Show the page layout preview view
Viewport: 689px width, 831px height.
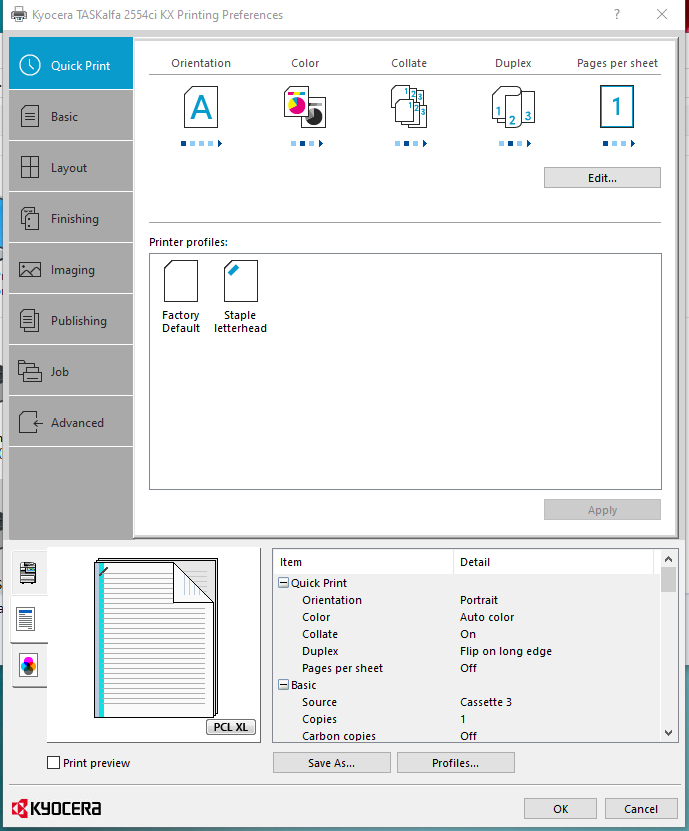click(26, 619)
